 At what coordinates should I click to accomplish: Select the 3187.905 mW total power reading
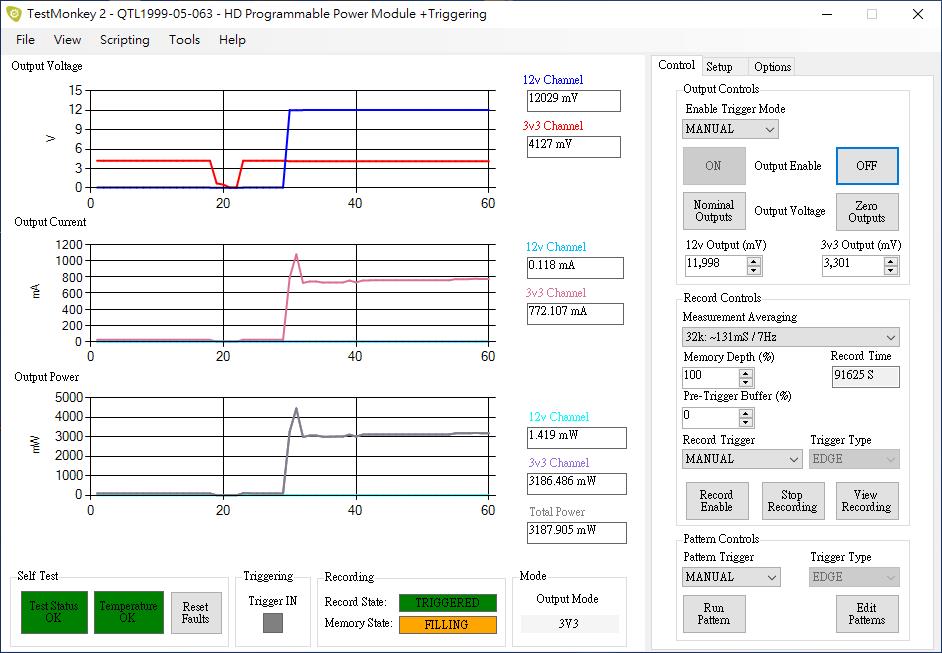pos(577,533)
